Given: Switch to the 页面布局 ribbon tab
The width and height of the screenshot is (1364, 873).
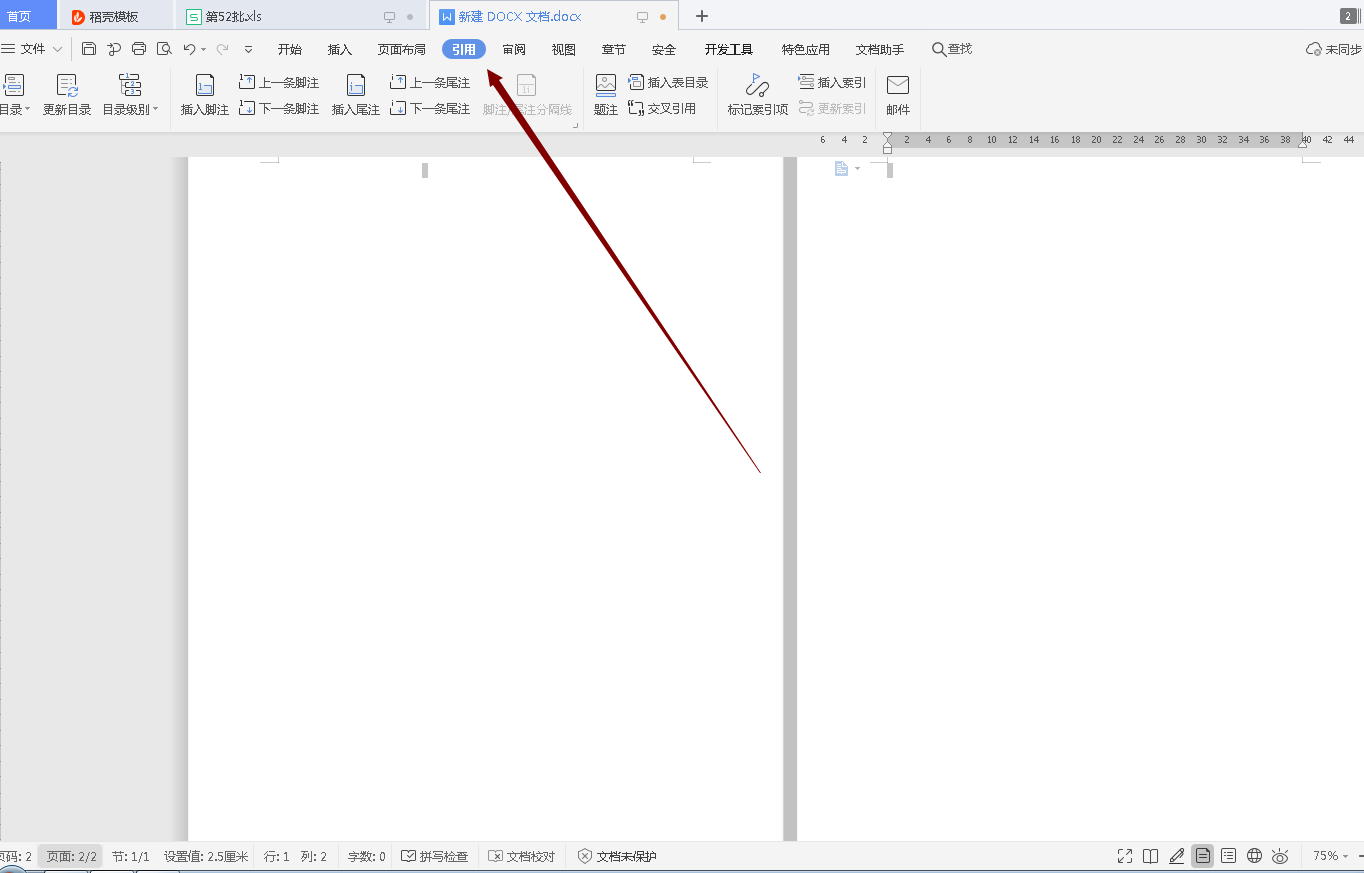Looking at the screenshot, I should (x=401, y=50).
